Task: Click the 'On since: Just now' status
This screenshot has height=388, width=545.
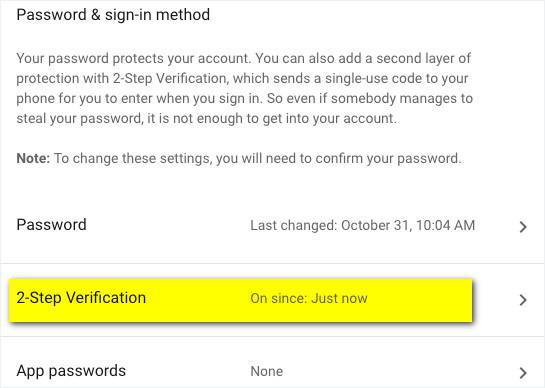Action: [x=309, y=298]
